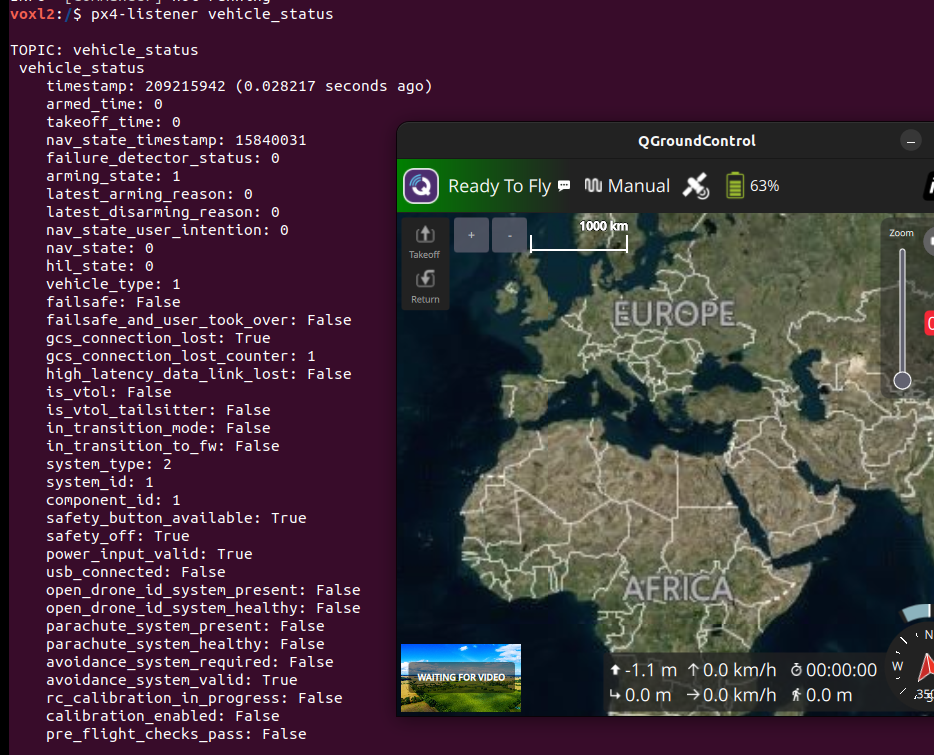
Task: Click the Takeoff tool button
Action: pyautogui.click(x=425, y=242)
